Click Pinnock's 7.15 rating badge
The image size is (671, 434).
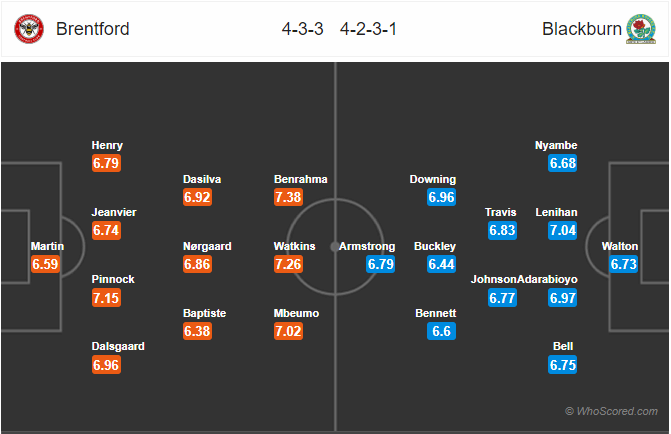tap(106, 297)
